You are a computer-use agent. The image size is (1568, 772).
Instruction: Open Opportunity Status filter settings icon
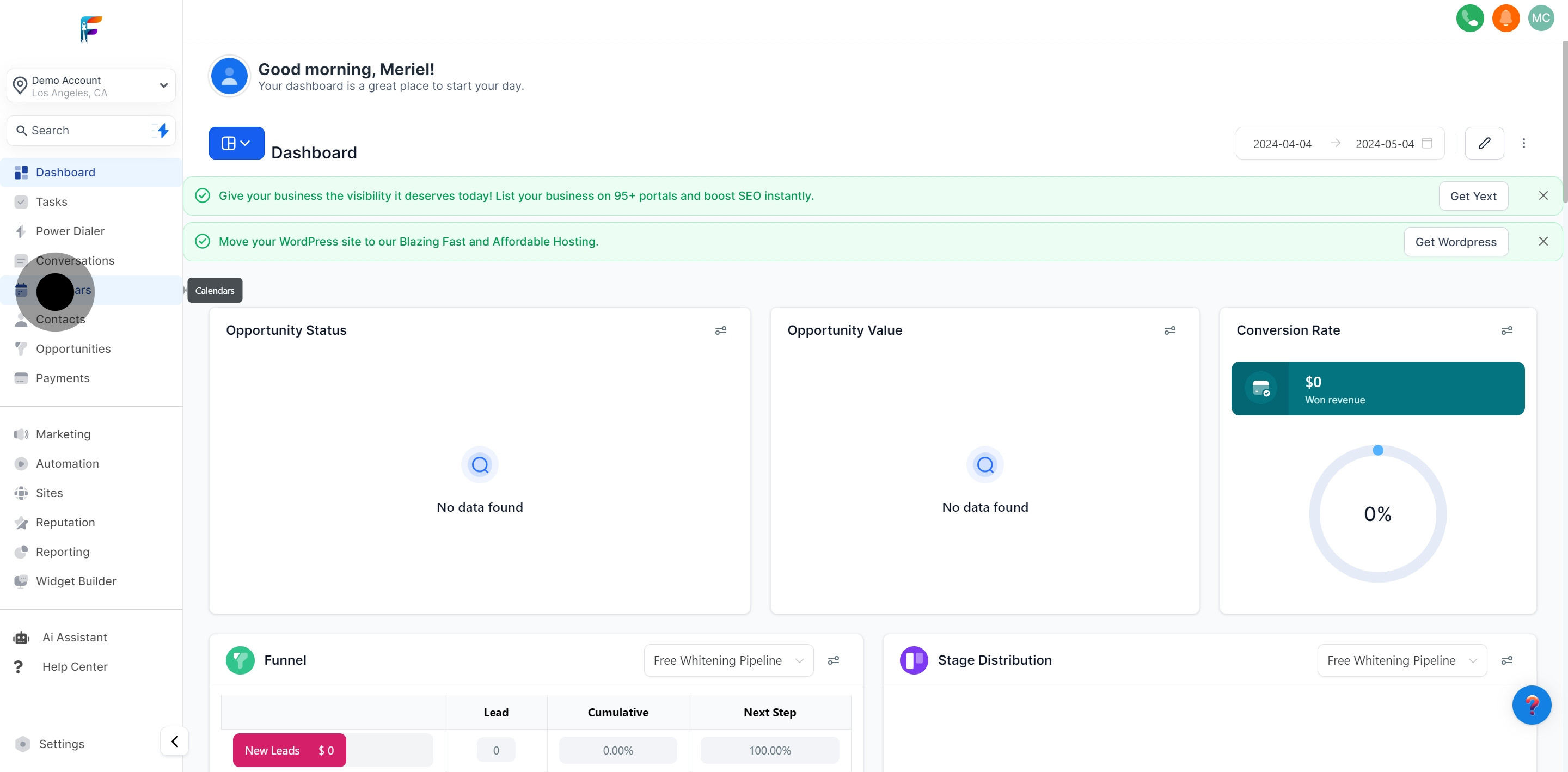click(x=721, y=330)
